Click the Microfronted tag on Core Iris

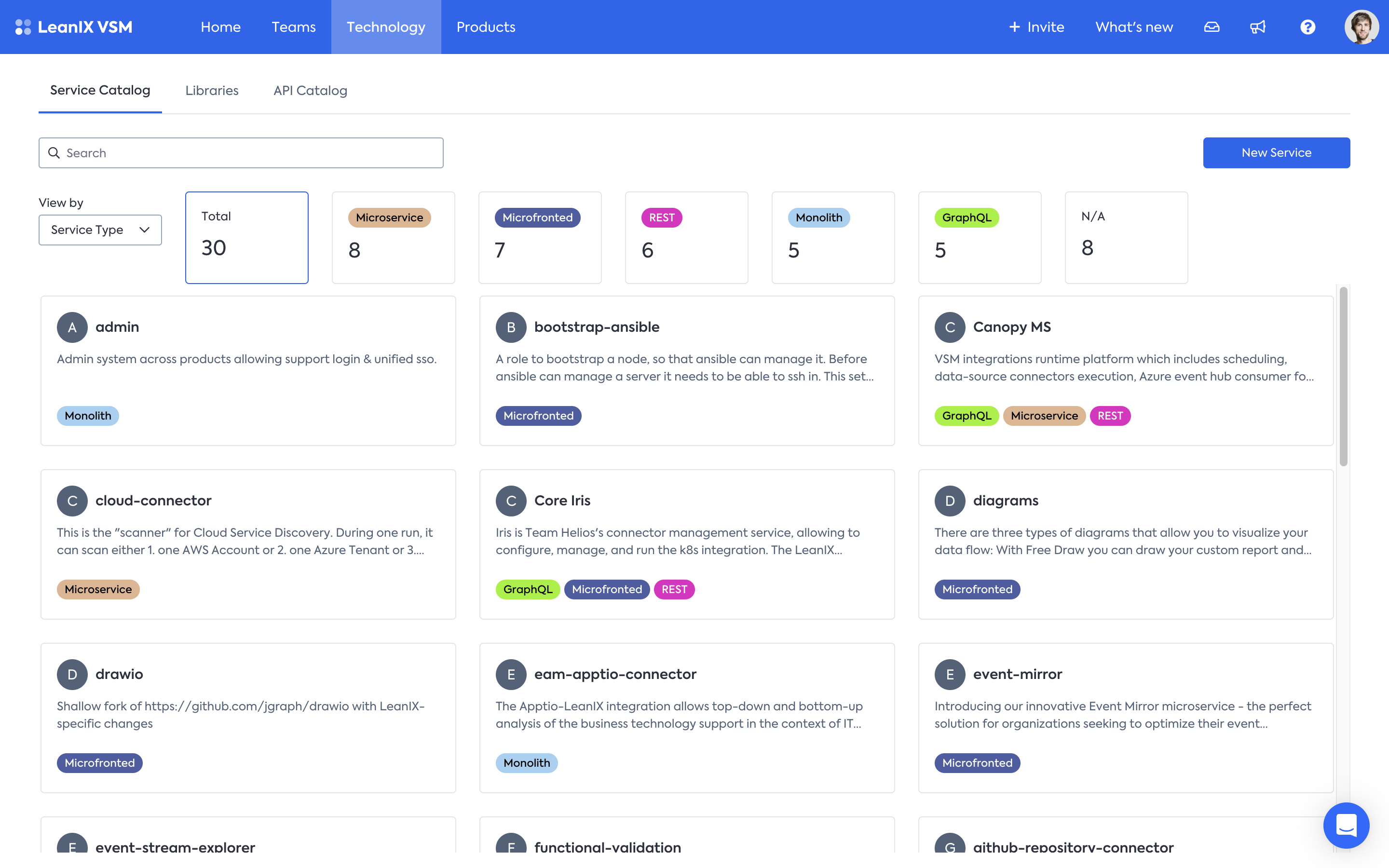[607, 590]
